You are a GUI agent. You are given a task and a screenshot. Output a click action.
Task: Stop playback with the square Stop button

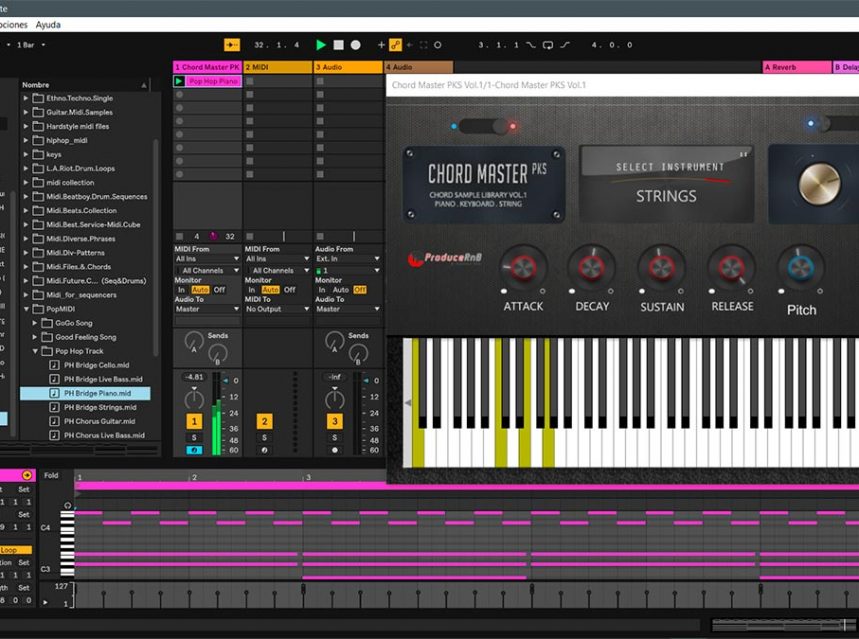[339, 45]
